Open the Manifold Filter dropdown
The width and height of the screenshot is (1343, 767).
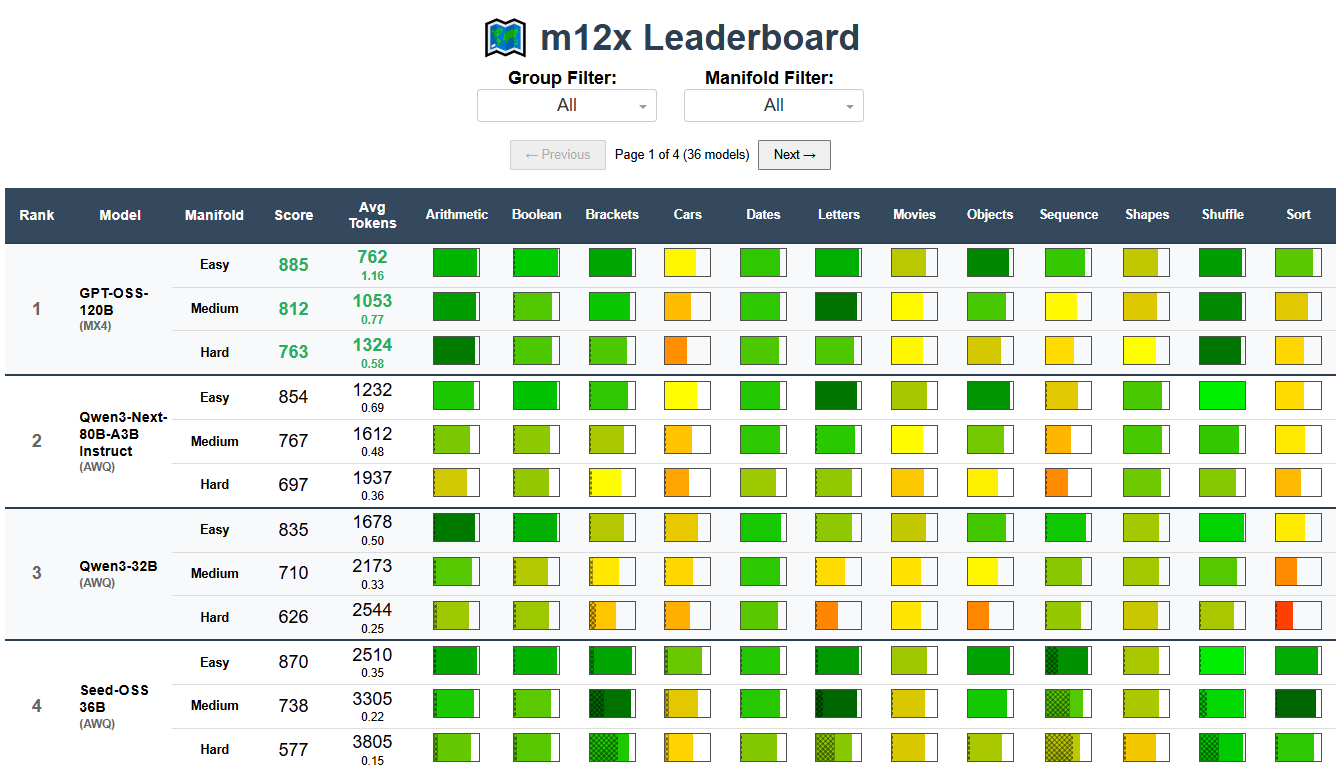pyautogui.click(x=773, y=105)
